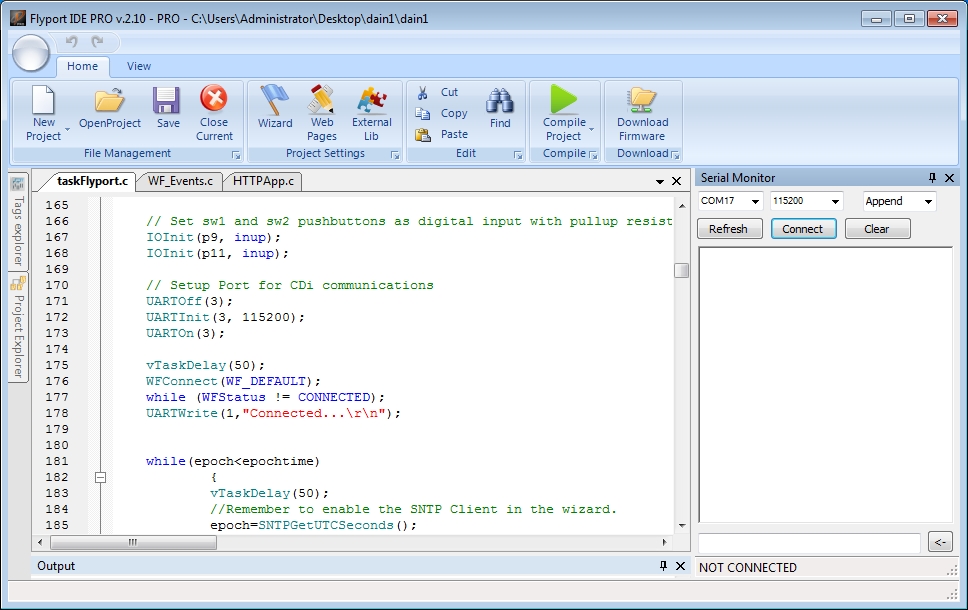Viewport: 968px width, 610px height.
Task: Close the Serial Monitor panel
Action: [949, 178]
